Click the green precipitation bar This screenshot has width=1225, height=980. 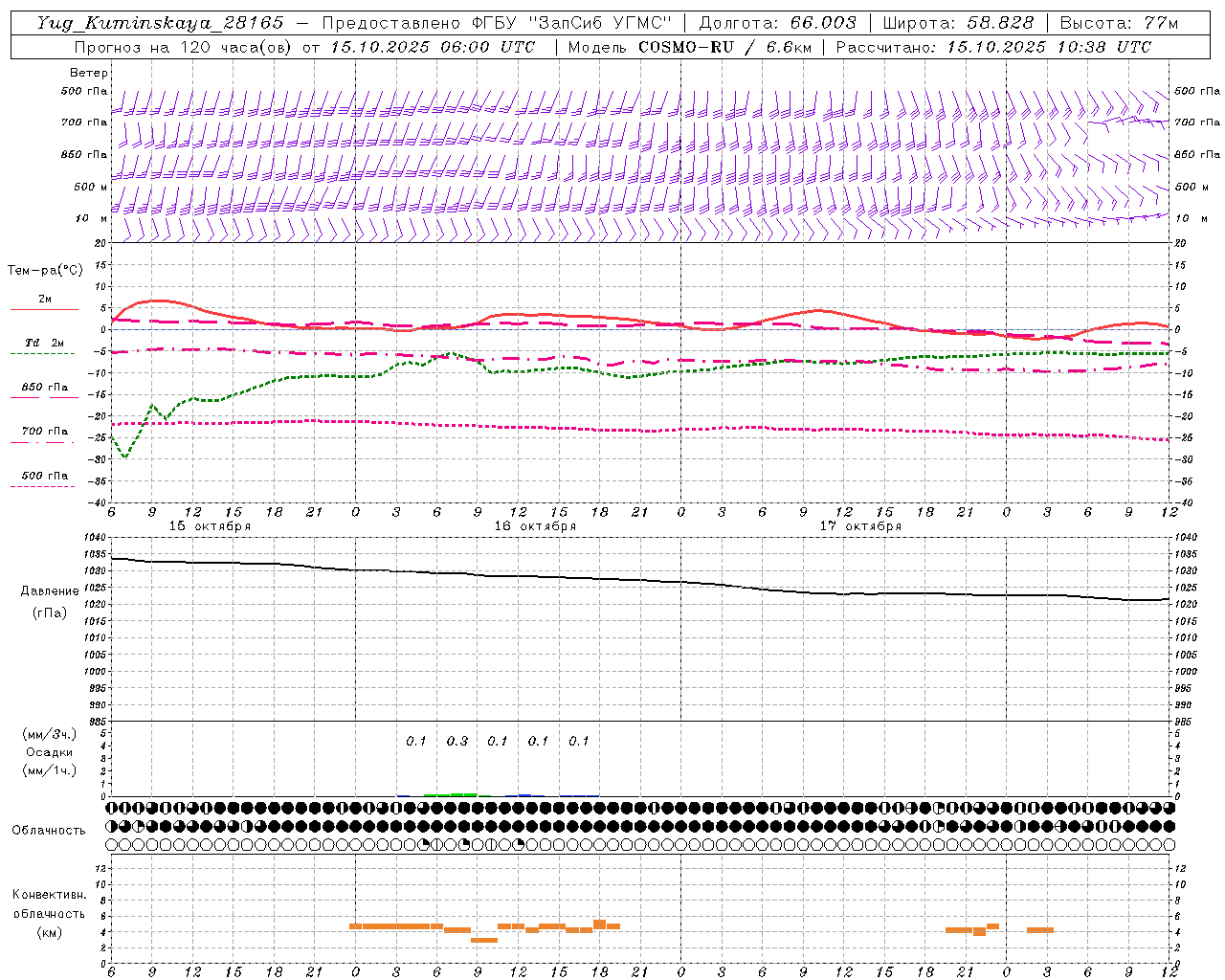coord(450,794)
